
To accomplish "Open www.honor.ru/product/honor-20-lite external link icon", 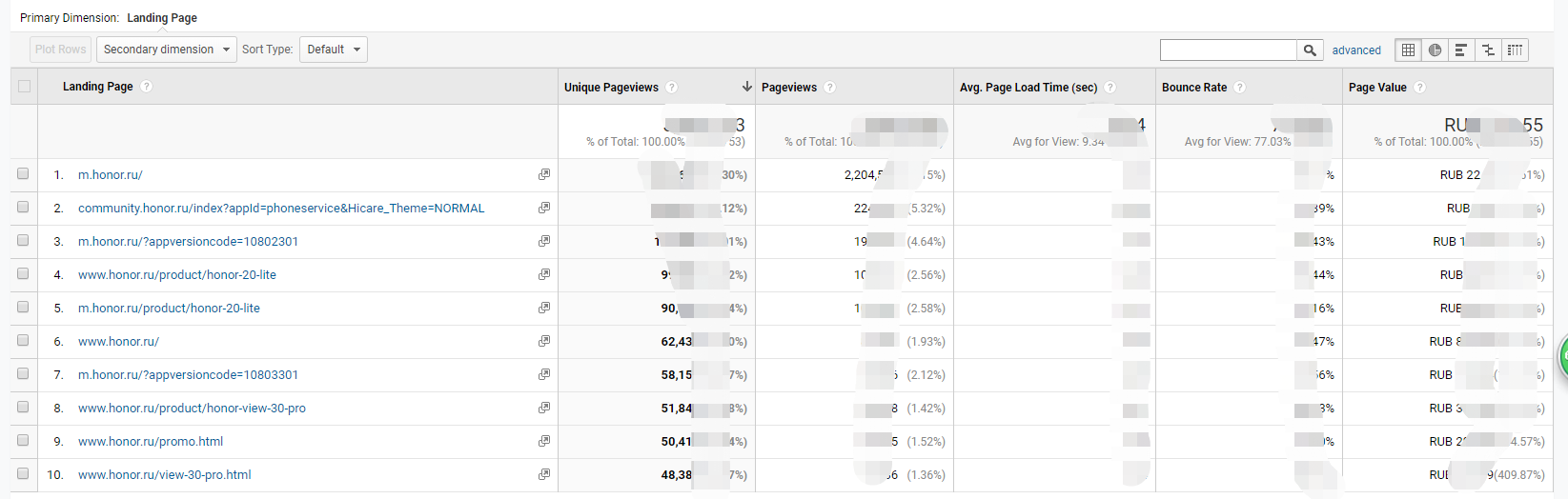I will 544,274.
